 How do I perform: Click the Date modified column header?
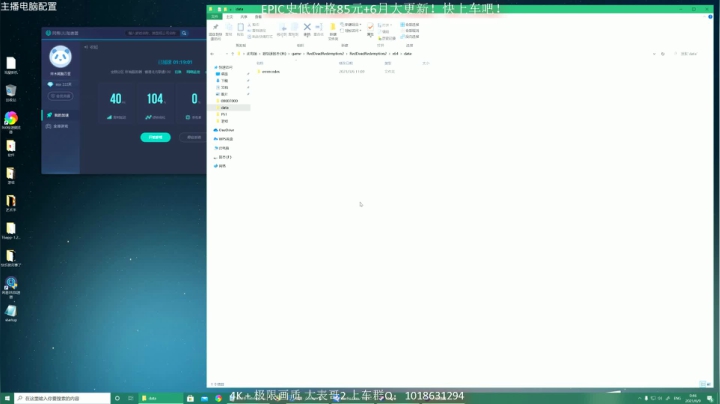tap(346, 63)
